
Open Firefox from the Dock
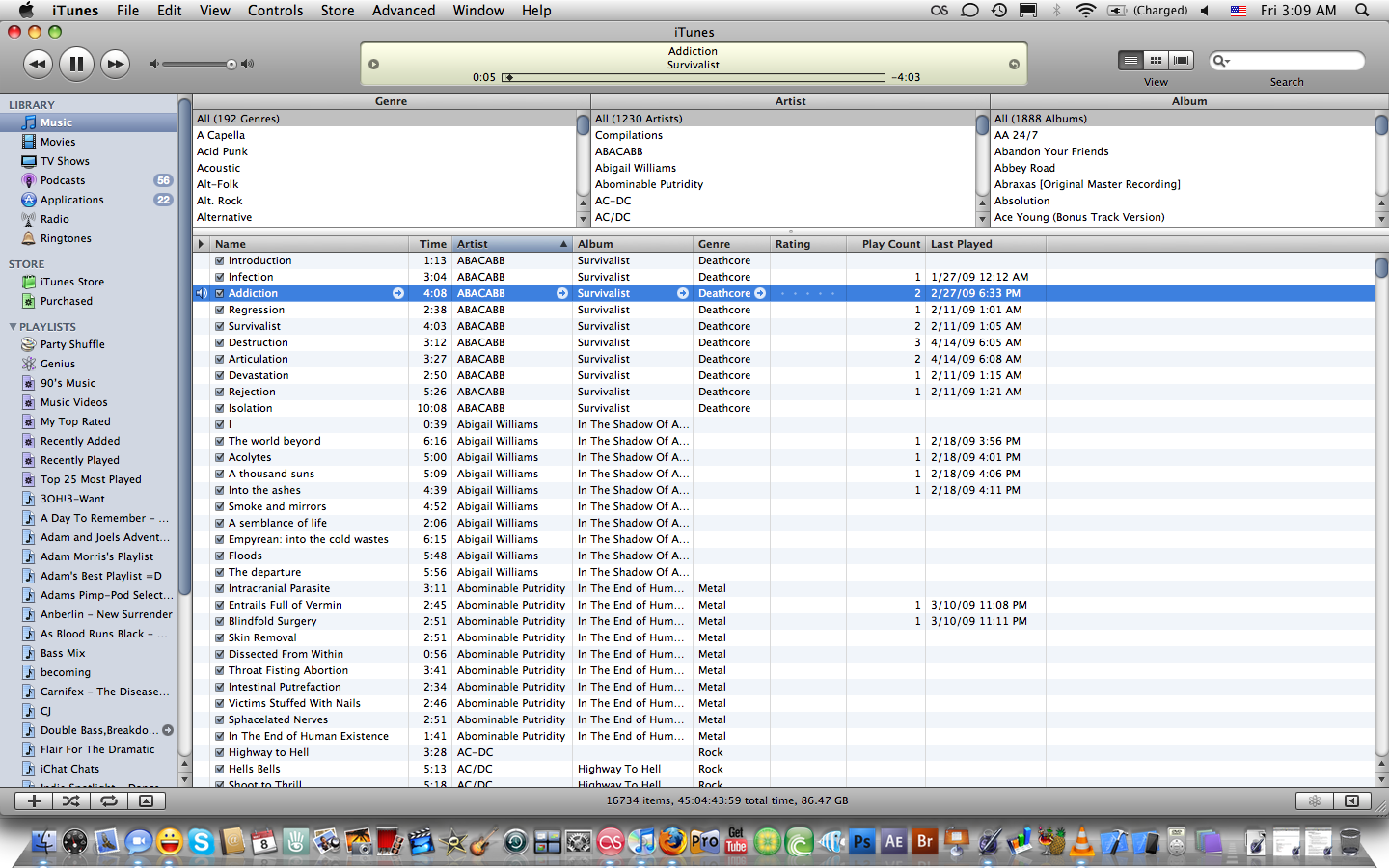pyautogui.click(x=673, y=841)
